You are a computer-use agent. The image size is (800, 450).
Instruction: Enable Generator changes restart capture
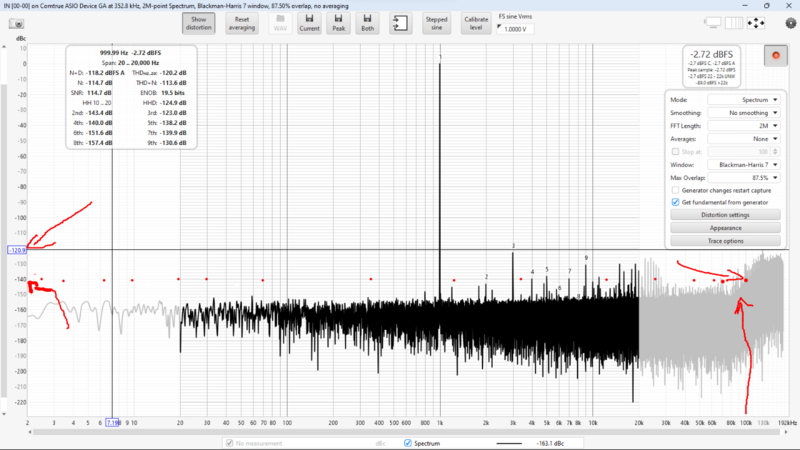tap(675, 189)
